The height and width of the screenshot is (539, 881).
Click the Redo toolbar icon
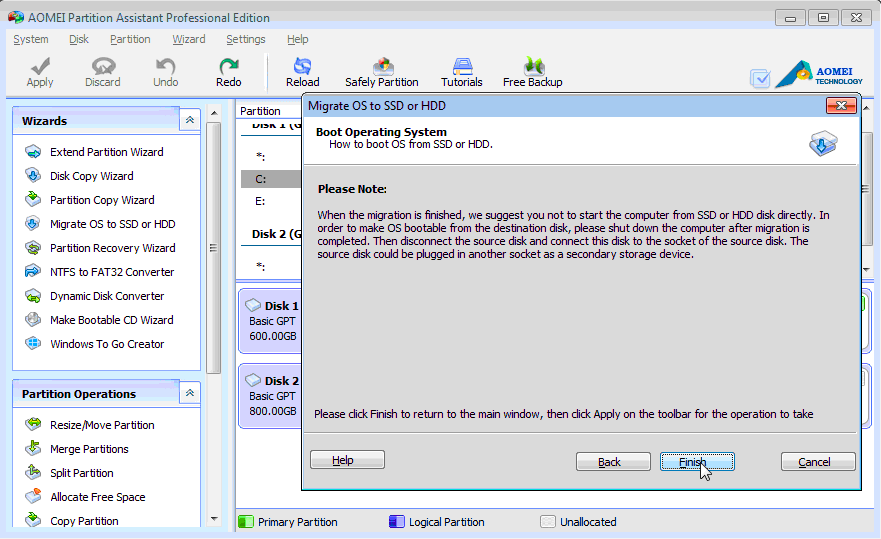229,73
